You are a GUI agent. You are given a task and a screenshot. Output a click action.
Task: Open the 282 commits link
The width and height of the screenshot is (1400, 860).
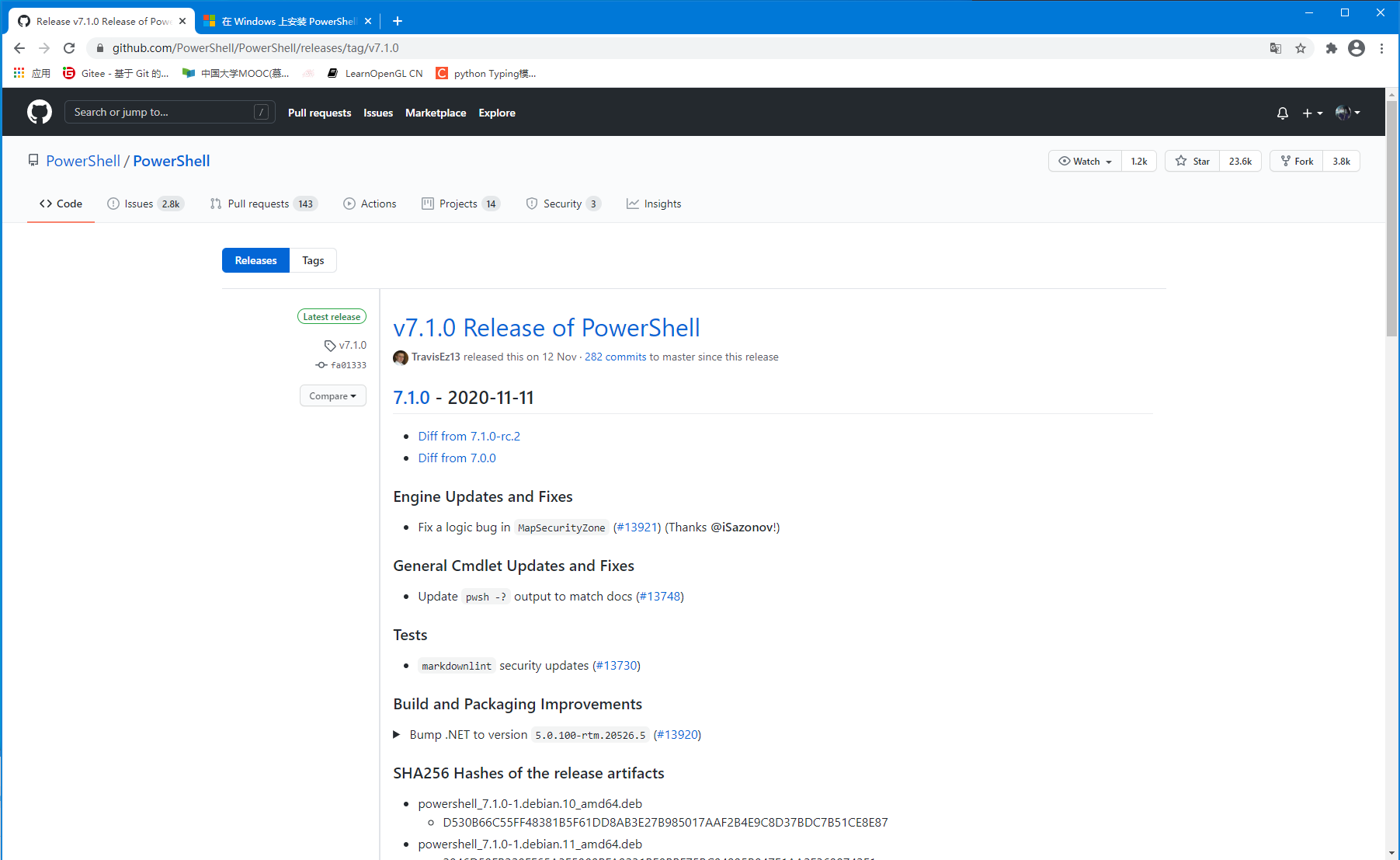pos(616,357)
